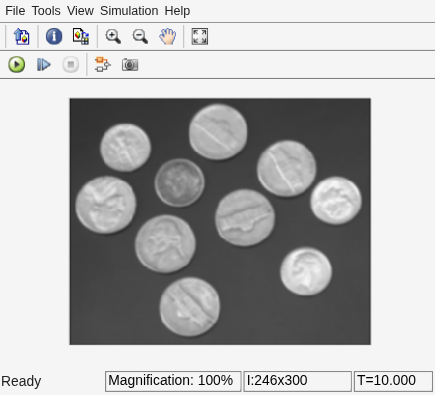Select the Pan hand tool

(167, 36)
